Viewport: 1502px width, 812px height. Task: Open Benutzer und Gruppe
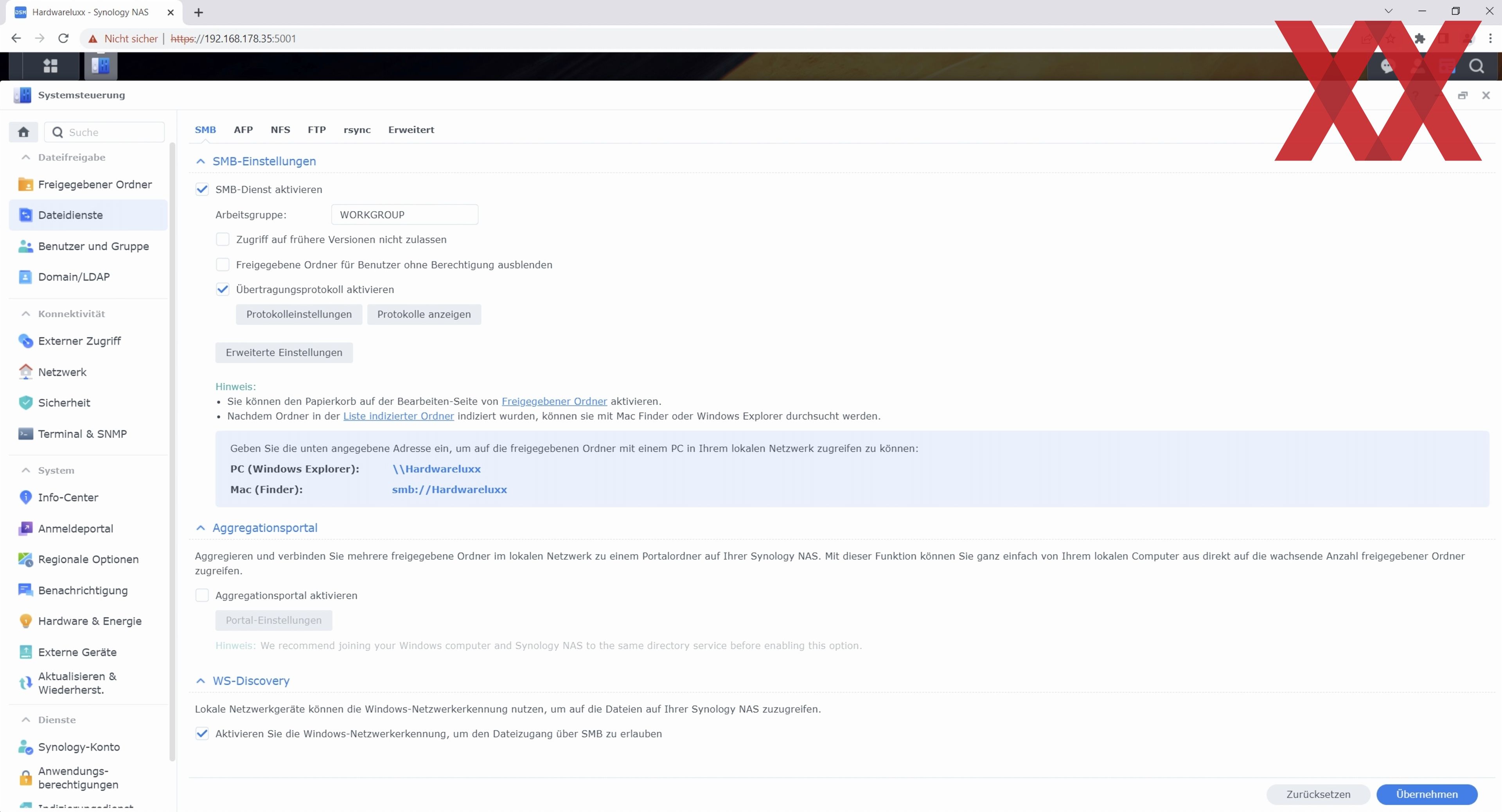click(88, 246)
